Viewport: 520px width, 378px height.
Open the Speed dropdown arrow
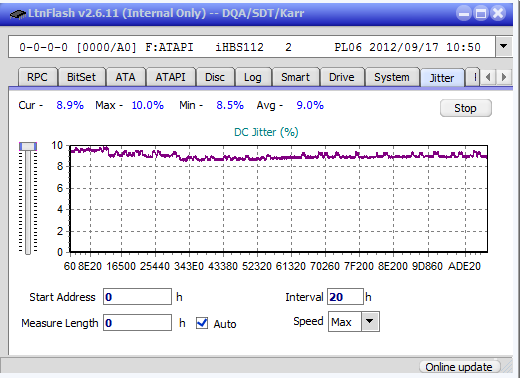tap(370, 322)
